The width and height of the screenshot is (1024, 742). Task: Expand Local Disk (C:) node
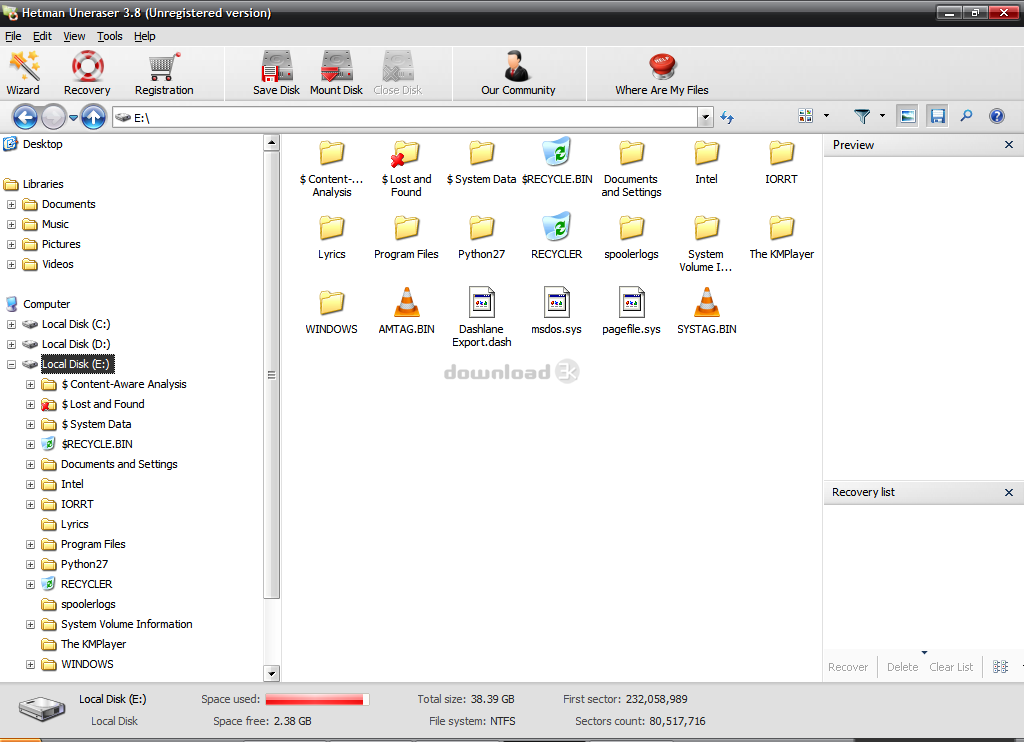[x=11, y=325]
